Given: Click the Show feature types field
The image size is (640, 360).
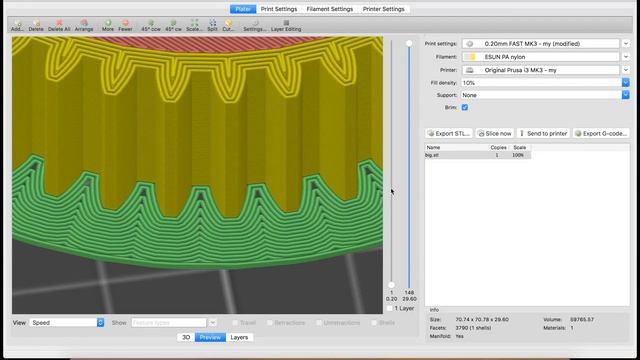Looking at the screenshot, I should [x=169, y=323].
